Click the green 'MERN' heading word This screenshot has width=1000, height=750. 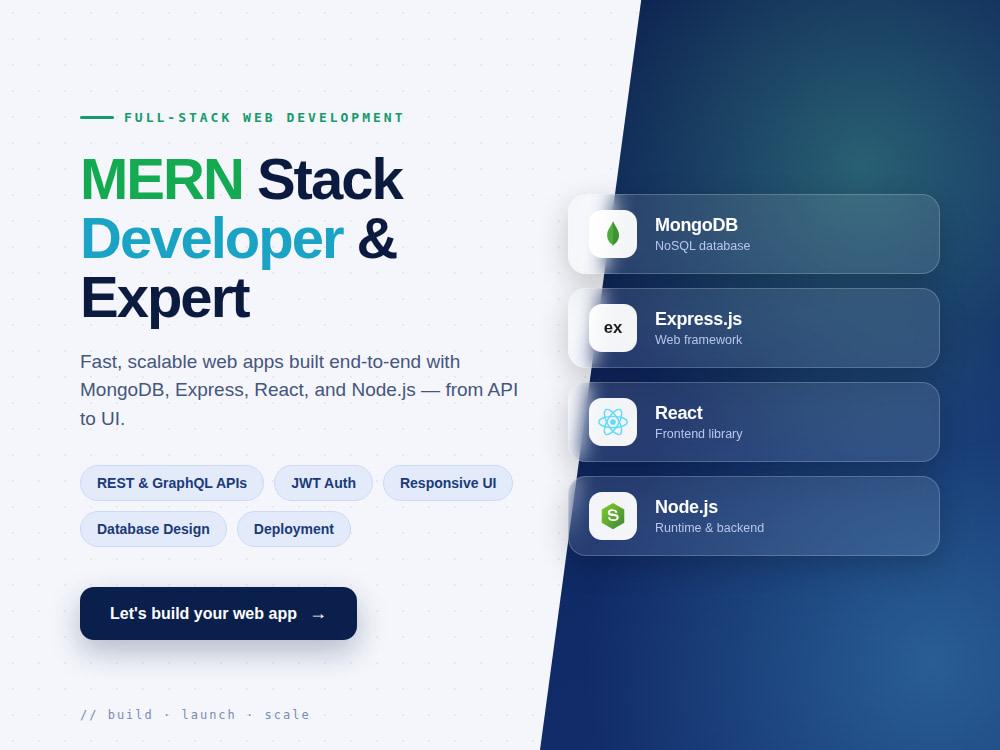click(161, 179)
